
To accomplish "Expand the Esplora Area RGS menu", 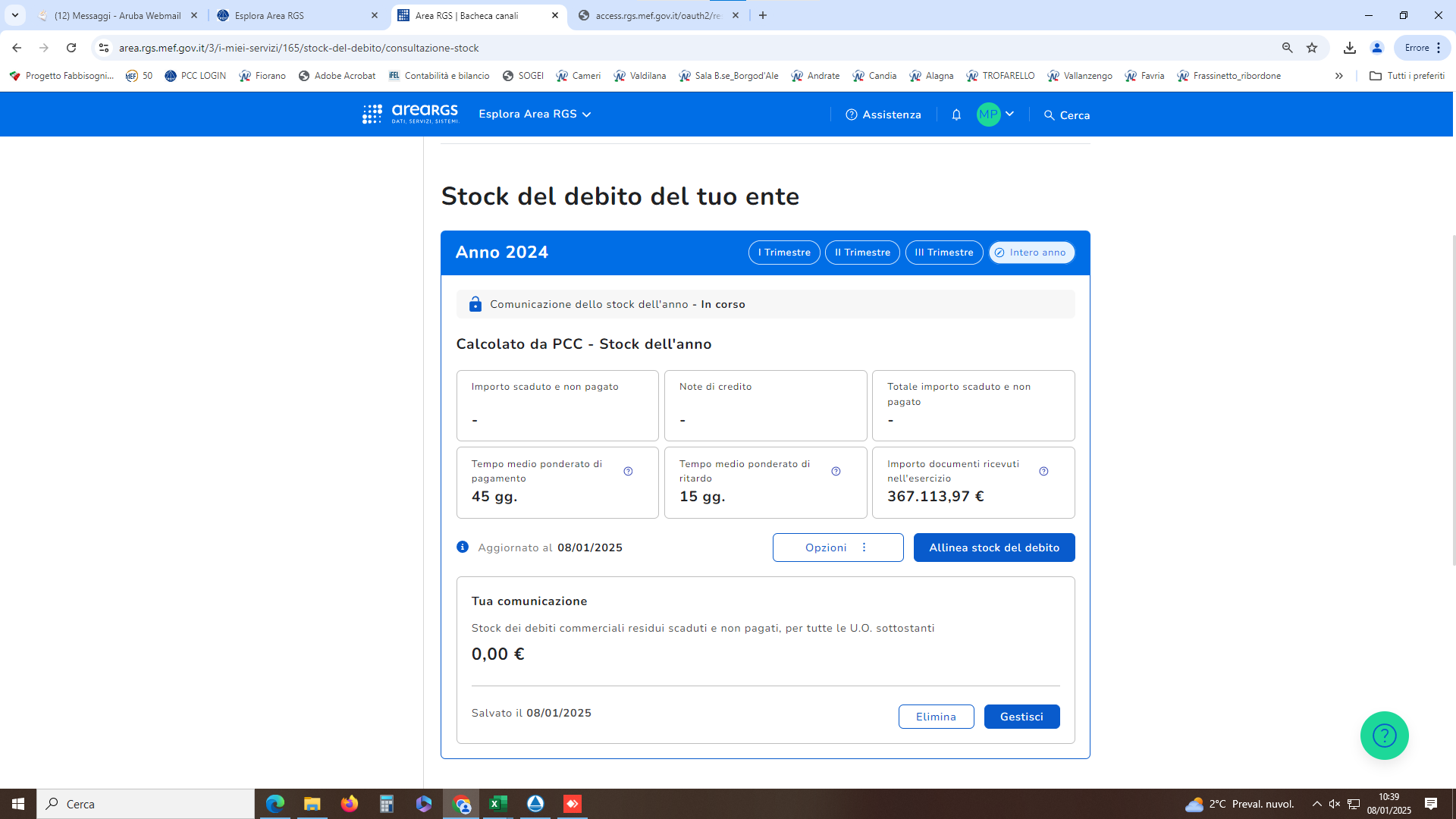I will [535, 115].
